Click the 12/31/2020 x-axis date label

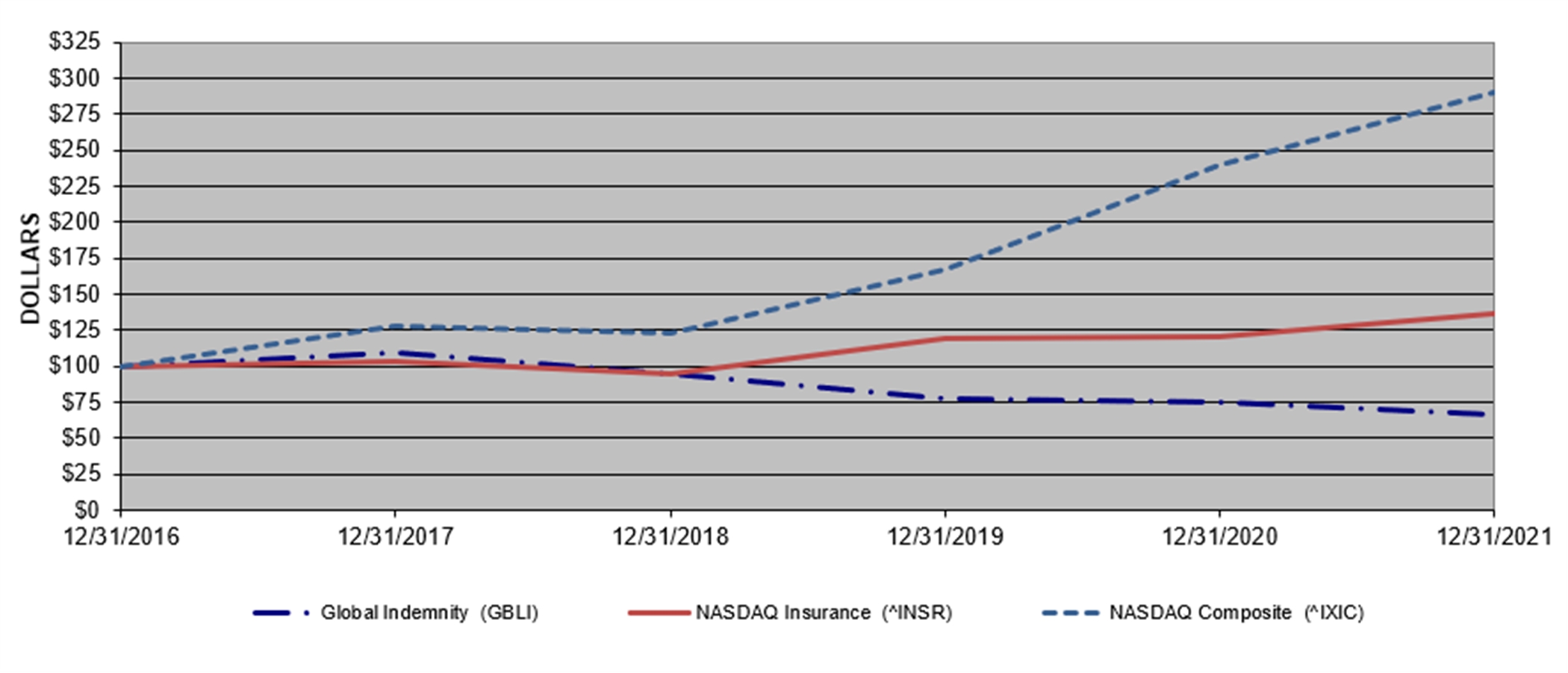pyautogui.click(x=1220, y=537)
